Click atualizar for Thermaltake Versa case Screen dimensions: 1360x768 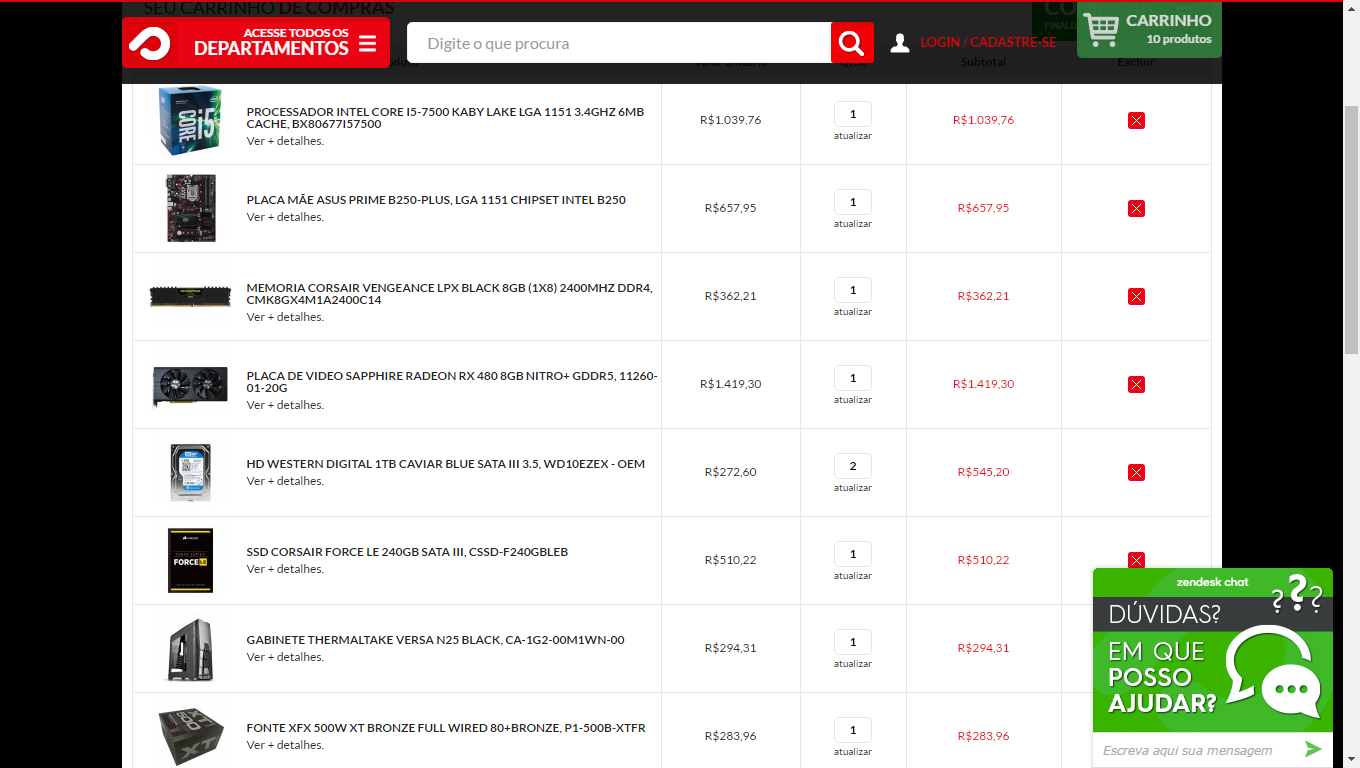[853, 664]
